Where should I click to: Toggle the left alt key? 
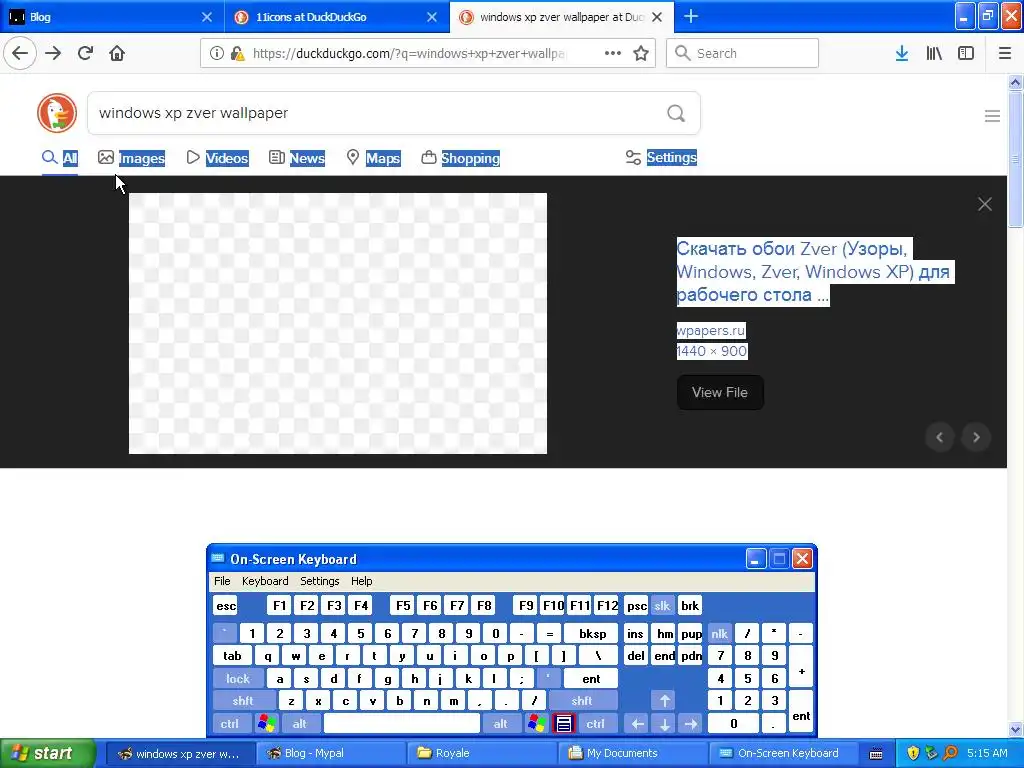click(300, 723)
